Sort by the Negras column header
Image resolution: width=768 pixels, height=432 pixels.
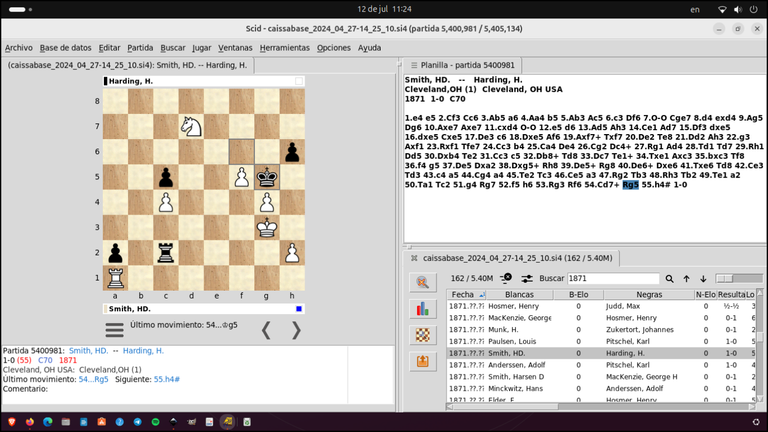tap(649, 294)
